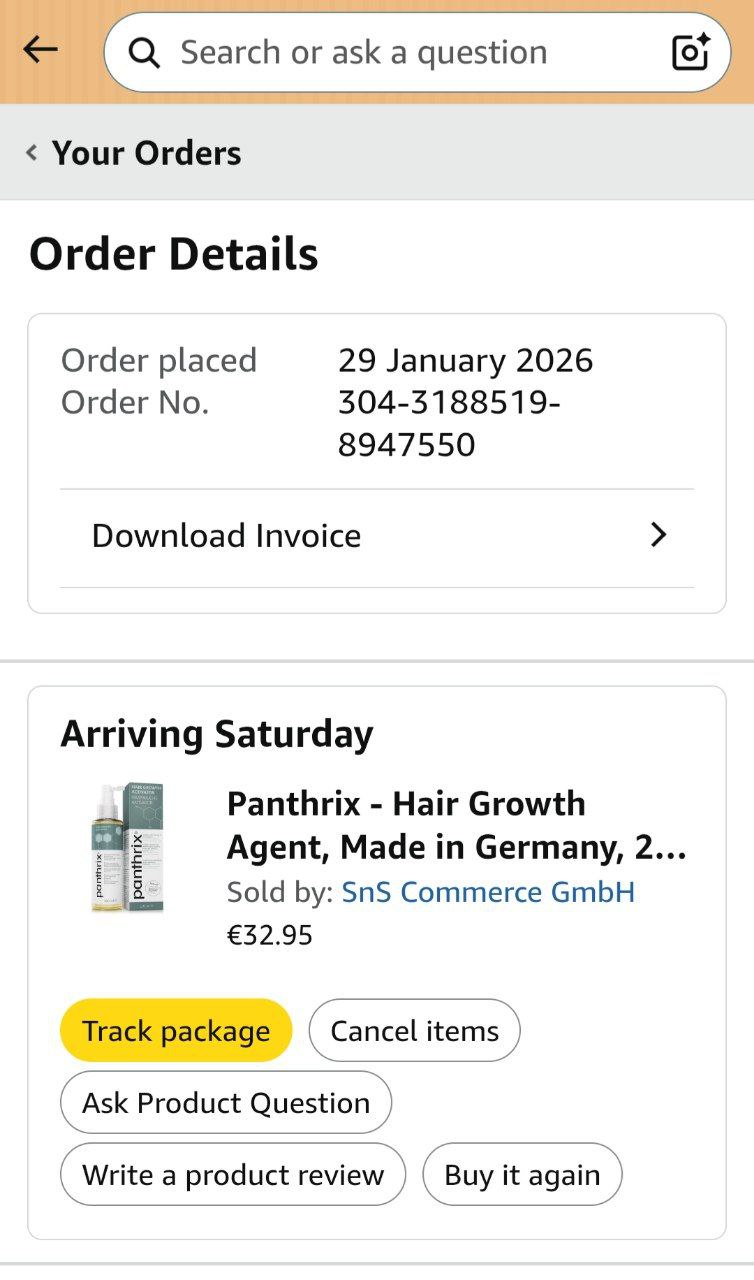Select the order number text

[x=448, y=423]
